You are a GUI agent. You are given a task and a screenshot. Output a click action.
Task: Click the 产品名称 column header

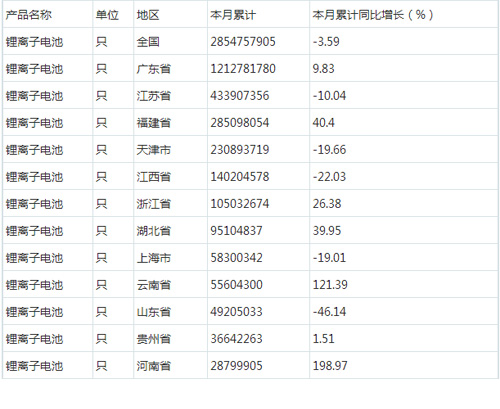click(x=29, y=15)
